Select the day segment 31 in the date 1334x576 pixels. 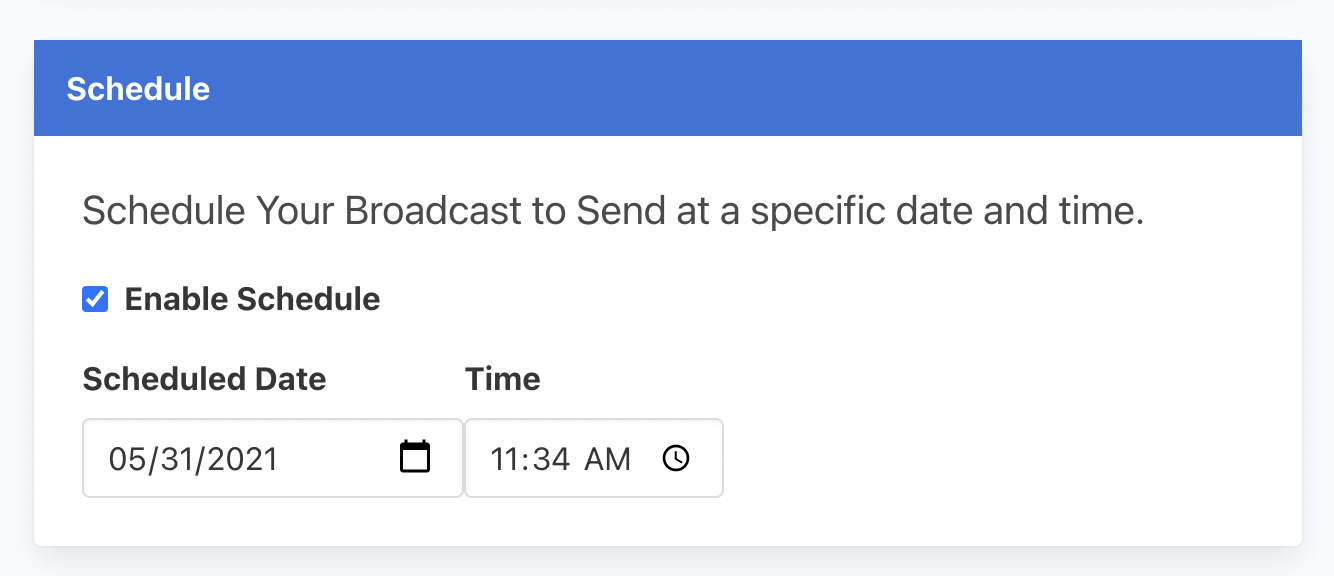click(173, 459)
